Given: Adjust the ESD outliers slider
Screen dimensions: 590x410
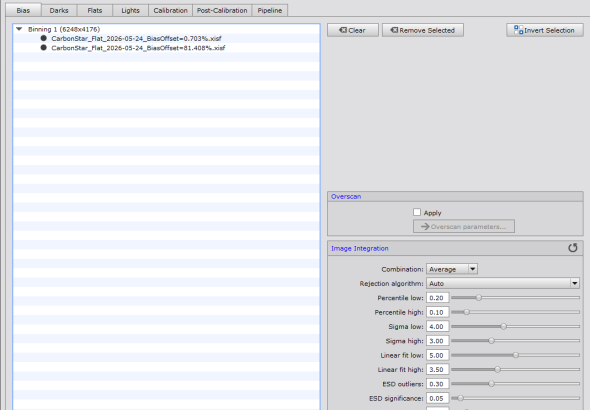Looking at the screenshot, I should click(x=515, y=384).
